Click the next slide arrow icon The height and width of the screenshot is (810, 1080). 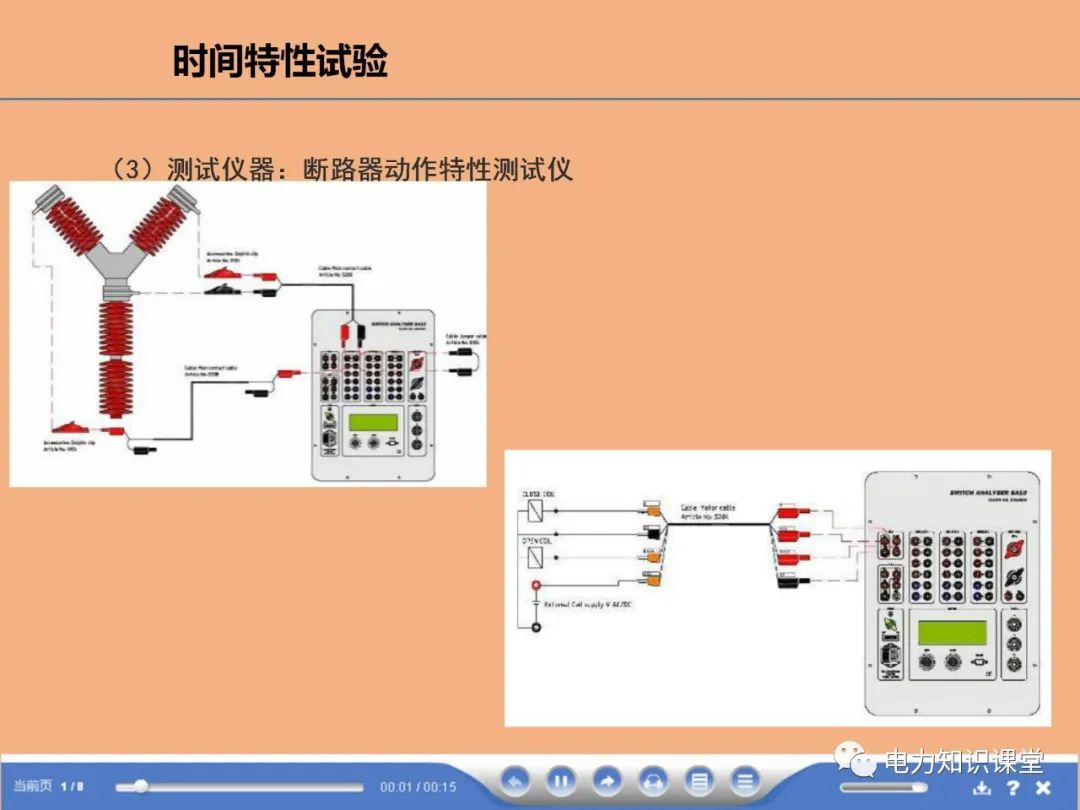coord(608,783)
